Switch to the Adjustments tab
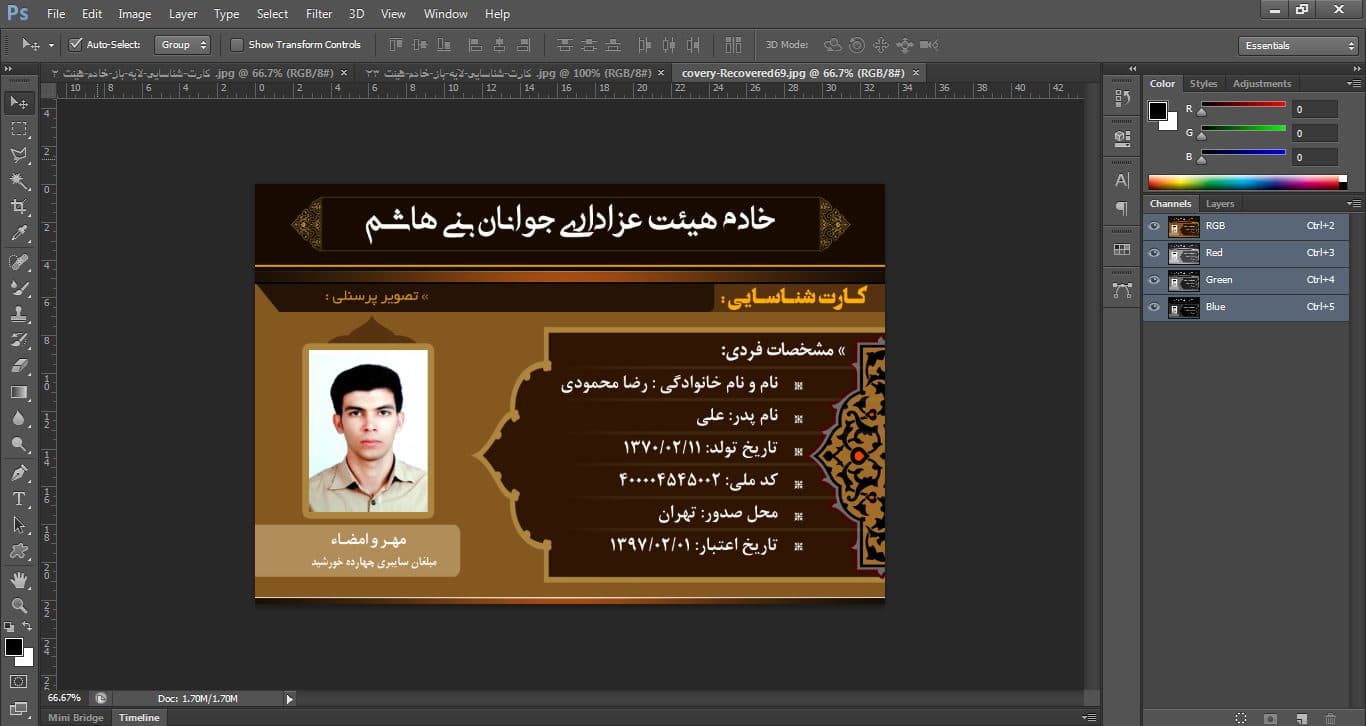 [1262, 84]
